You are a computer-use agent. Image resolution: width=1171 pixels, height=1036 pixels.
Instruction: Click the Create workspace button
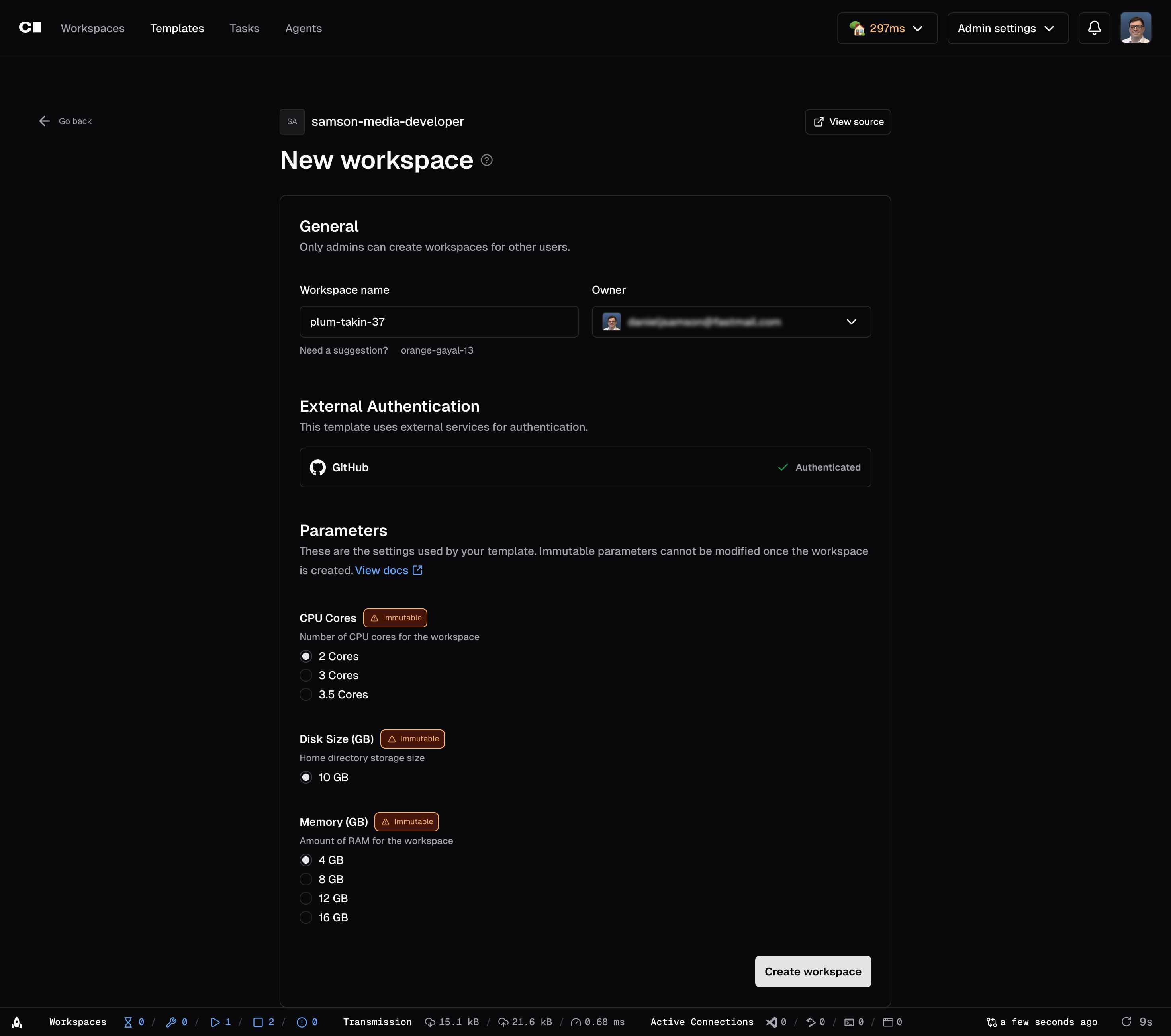813,971
